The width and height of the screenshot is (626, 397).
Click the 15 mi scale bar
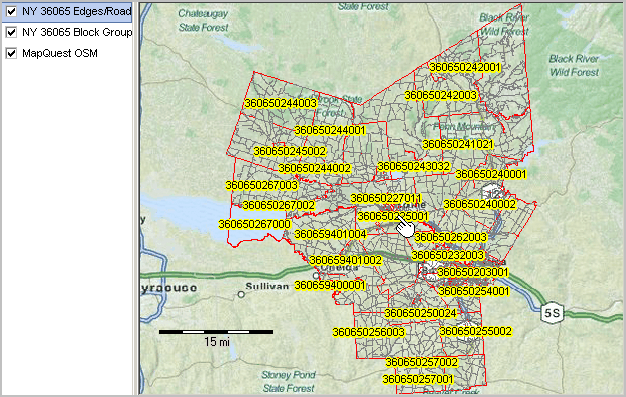[216, 332]
